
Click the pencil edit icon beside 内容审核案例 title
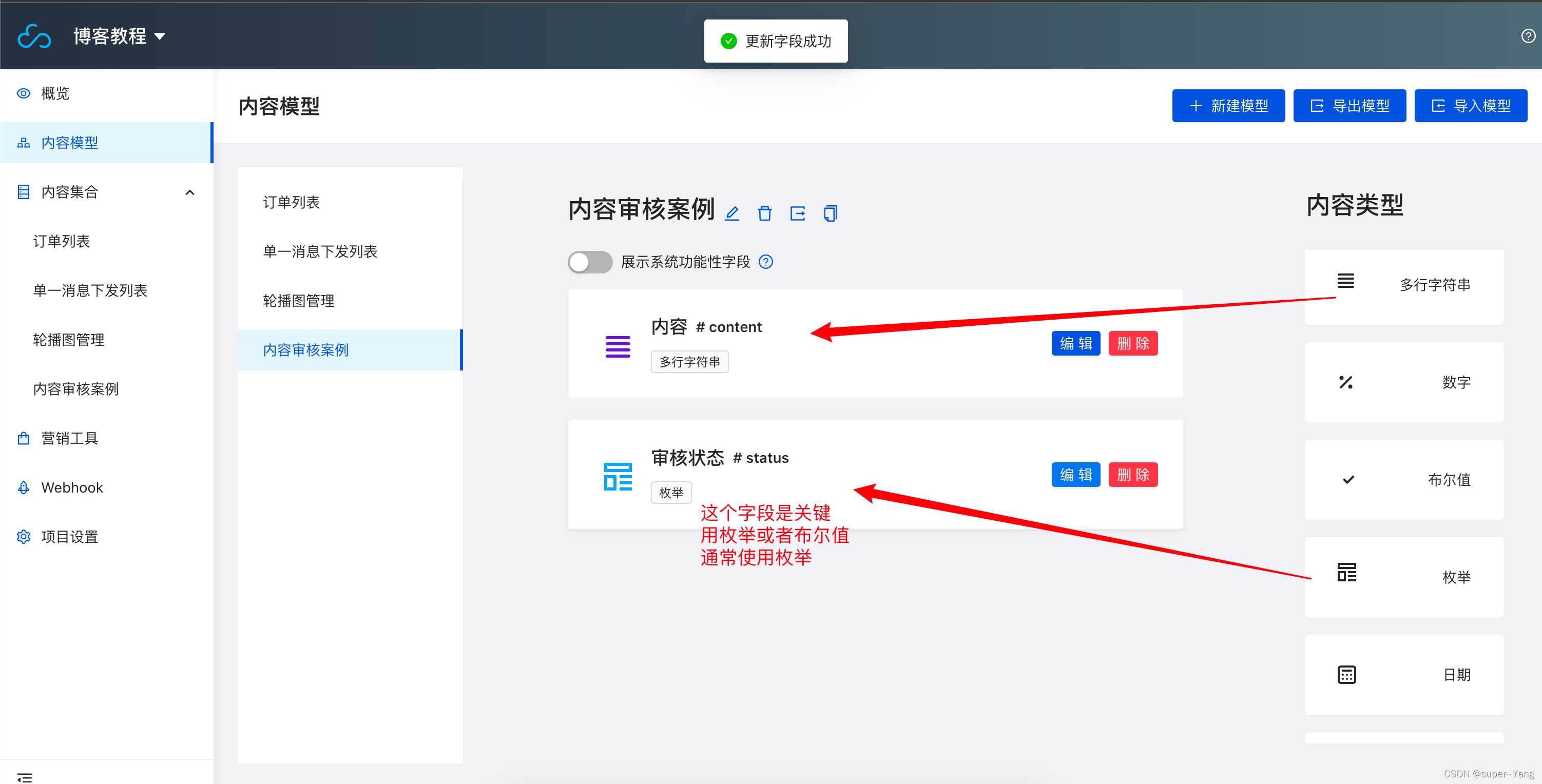[x=731, y=213]
